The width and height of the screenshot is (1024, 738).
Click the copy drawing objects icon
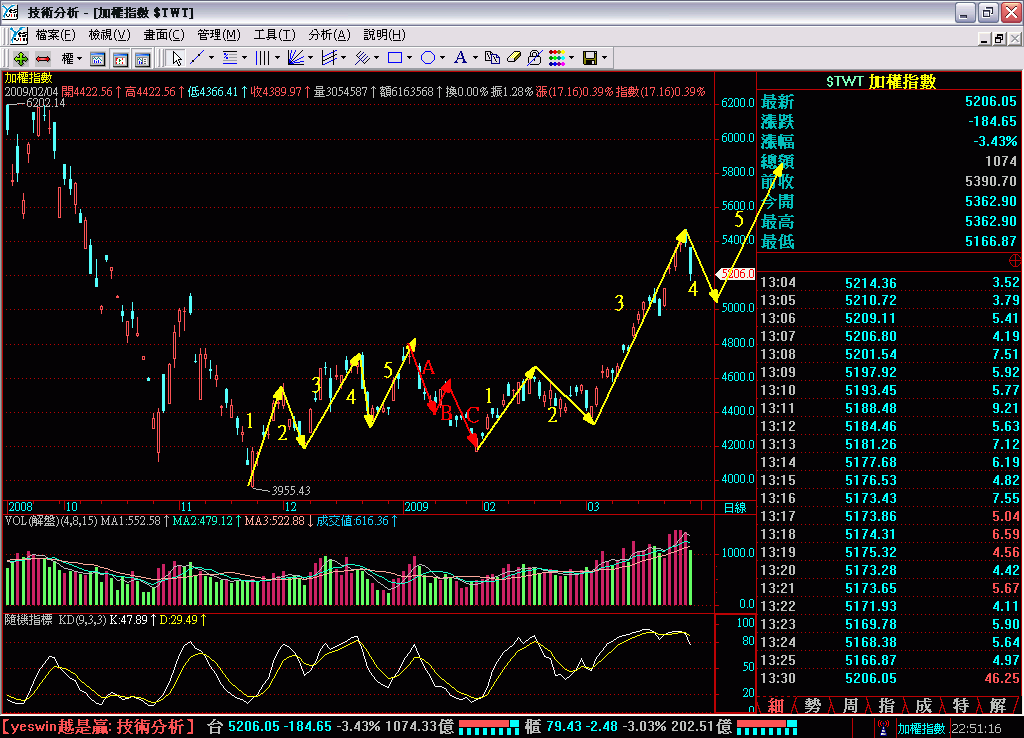pos(492,58)
